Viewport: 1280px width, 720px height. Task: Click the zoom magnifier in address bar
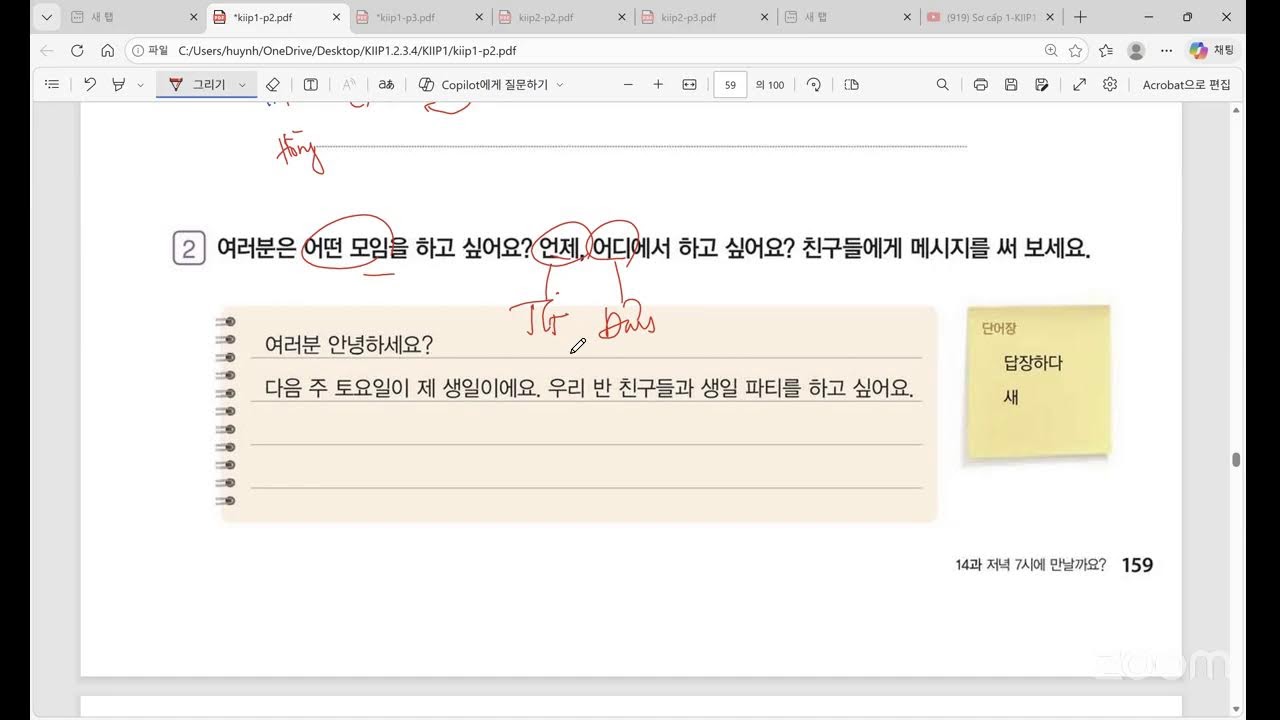(x=1051, y=50)
